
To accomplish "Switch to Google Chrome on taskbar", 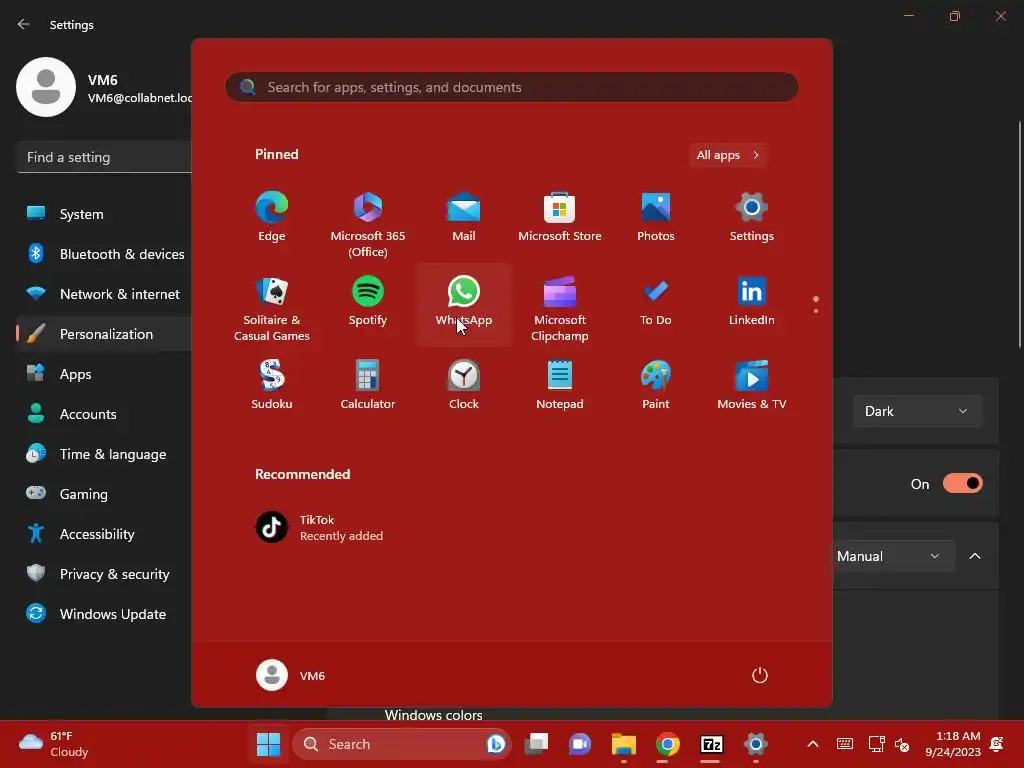I will [667, 744].
